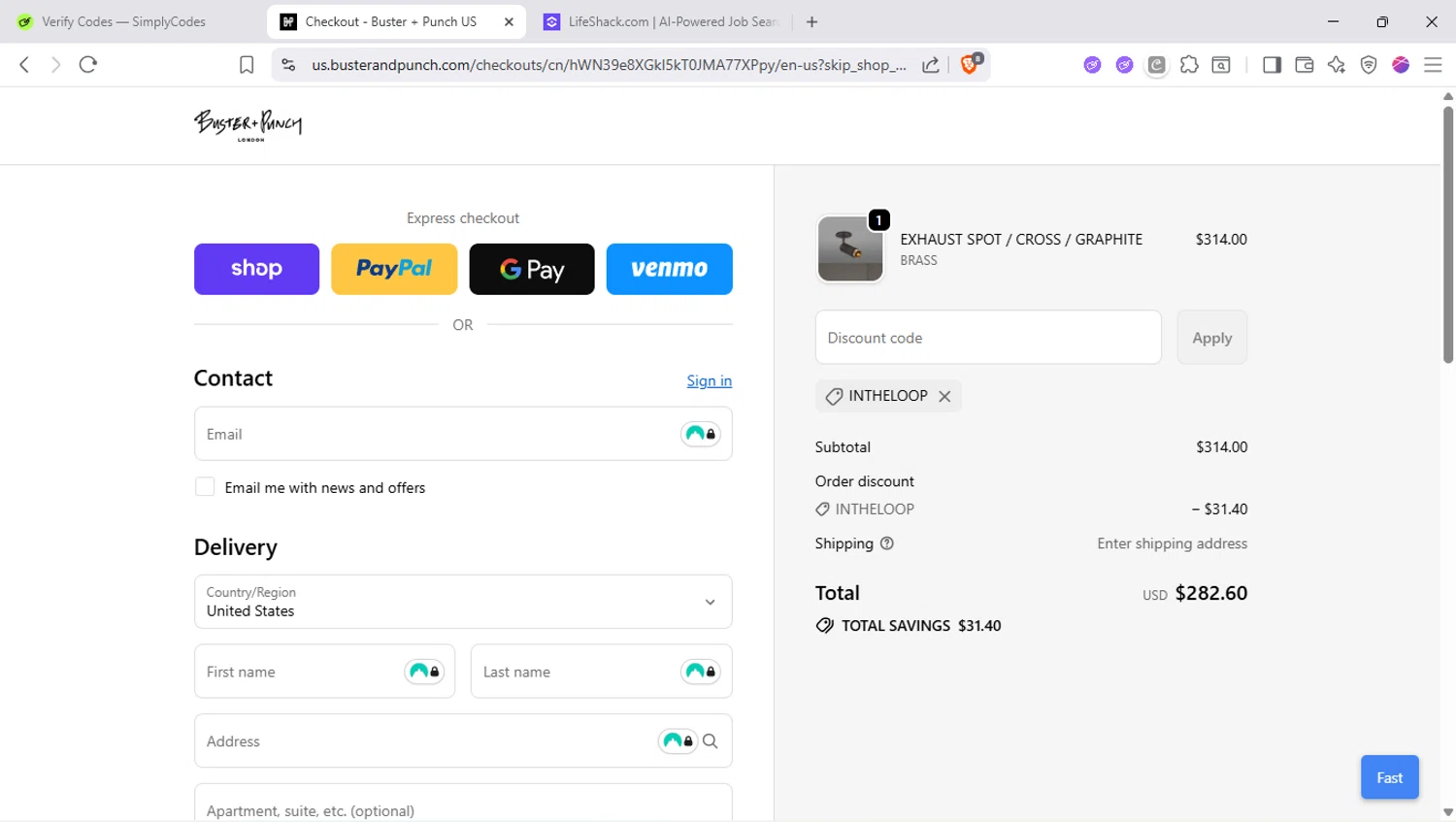Image resolution: width=1456 pixels, height=822 pixels.
Task: Click the browser forward arrow
Action: 55,65
